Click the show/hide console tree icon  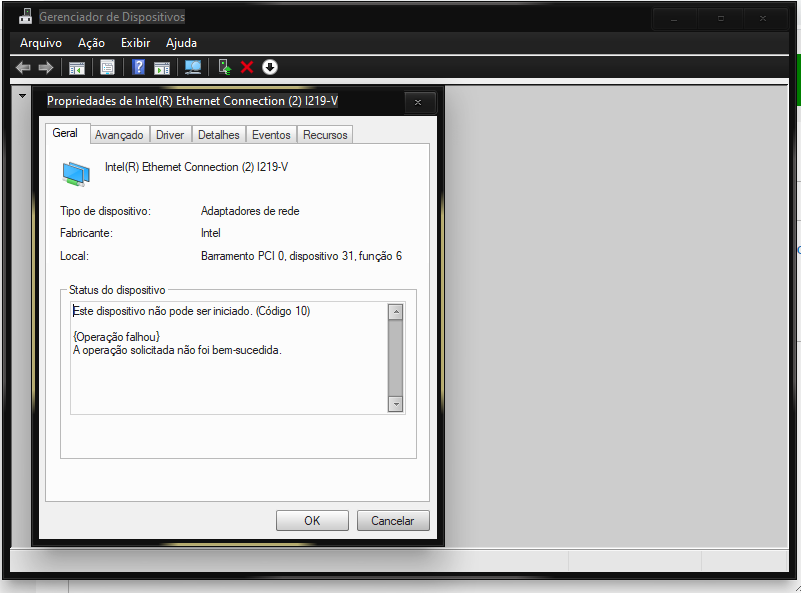tap(76, 67)
